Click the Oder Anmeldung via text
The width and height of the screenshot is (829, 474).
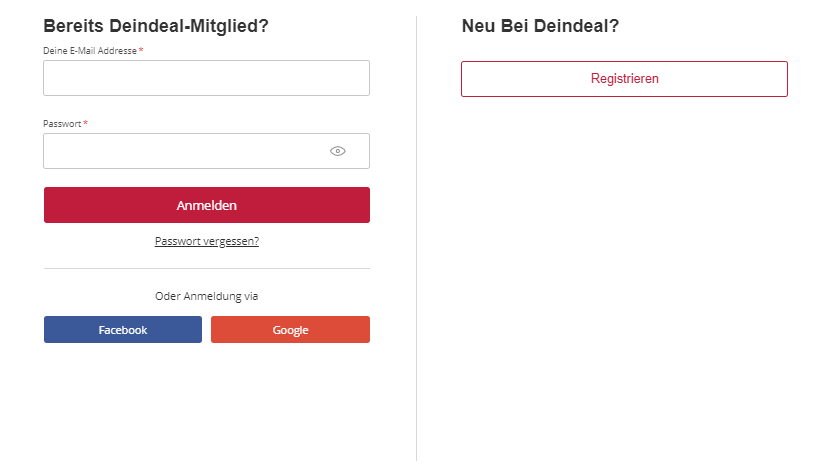(207, 296)
